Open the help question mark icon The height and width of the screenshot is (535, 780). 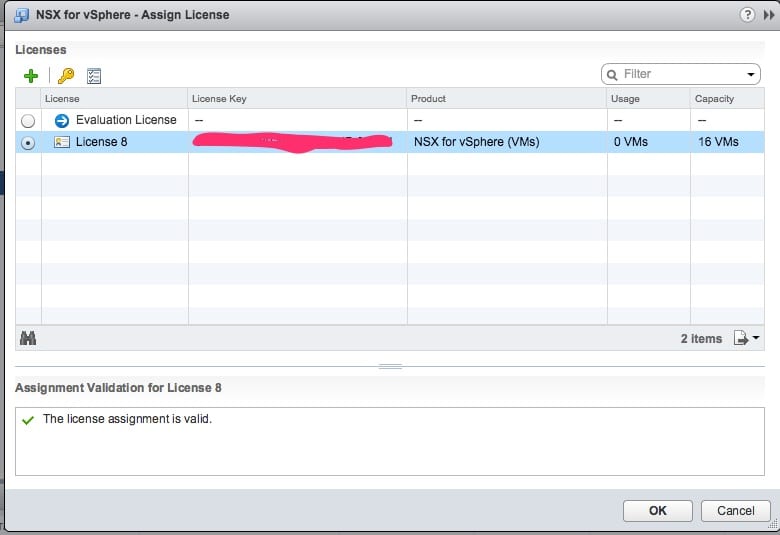746,15
